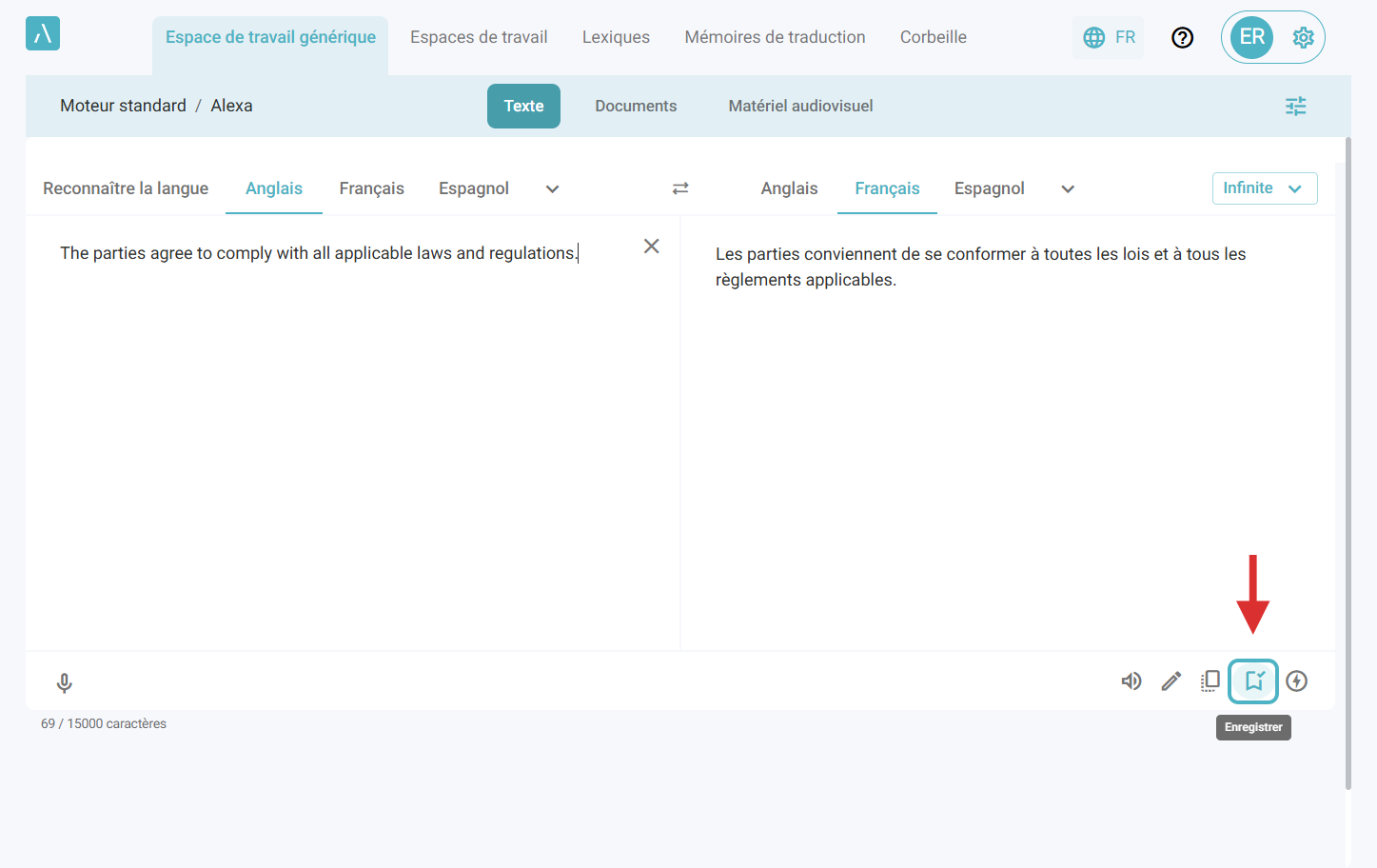
Task: Open the Lexiques tab
Action: [x=616, y=37]
